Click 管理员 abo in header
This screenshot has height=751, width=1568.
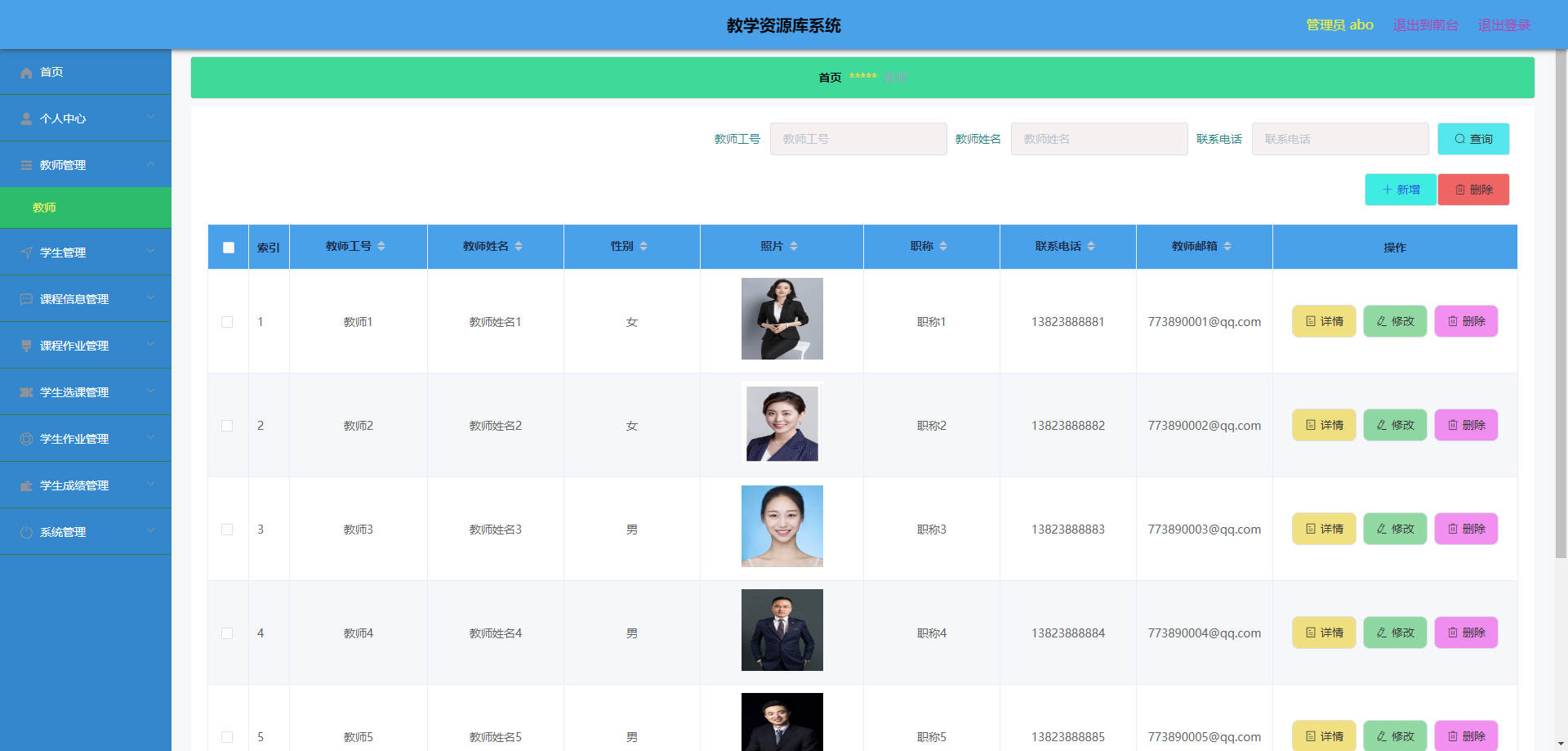click(1339, 25)
